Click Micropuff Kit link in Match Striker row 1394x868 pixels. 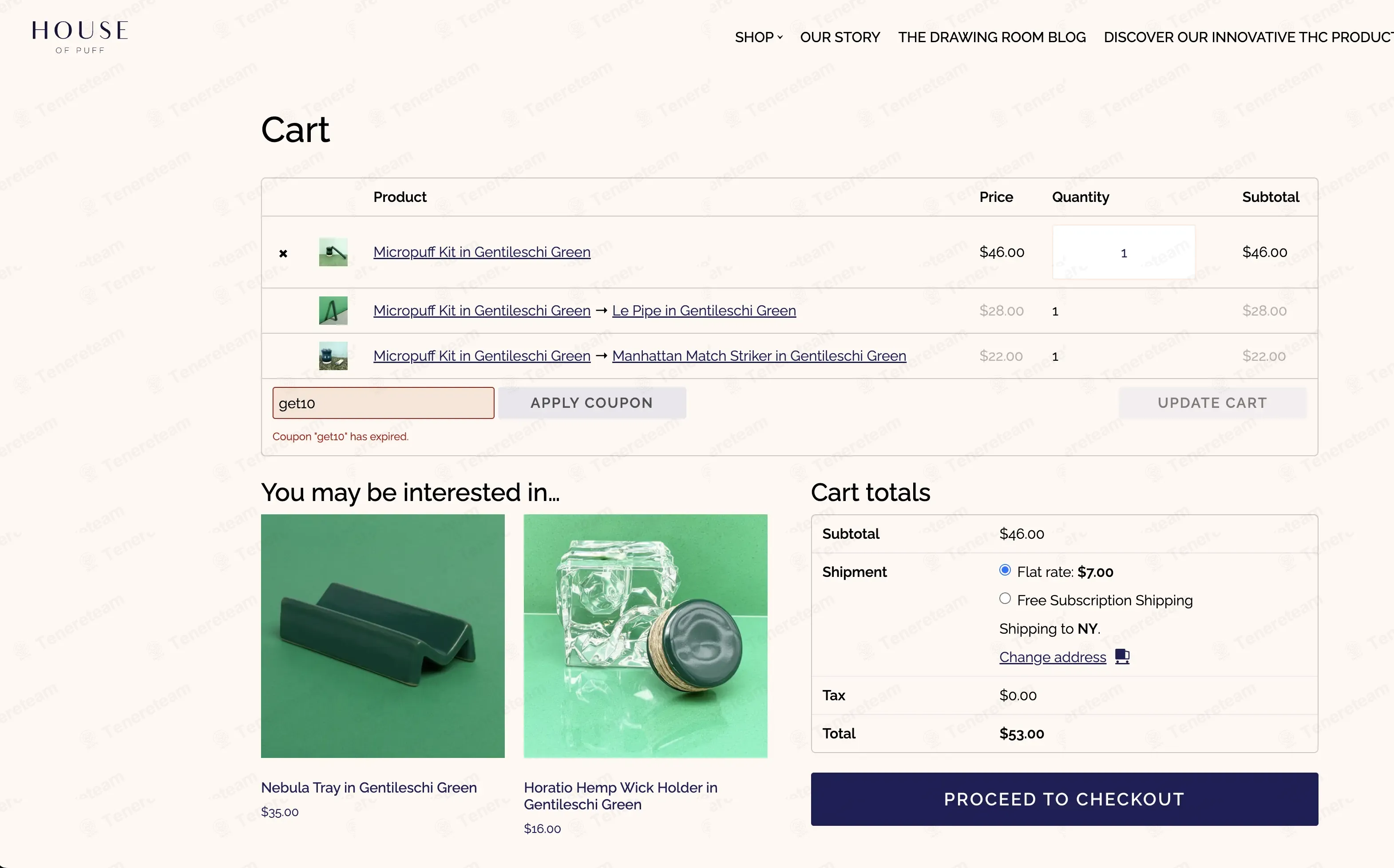[482, 356]
